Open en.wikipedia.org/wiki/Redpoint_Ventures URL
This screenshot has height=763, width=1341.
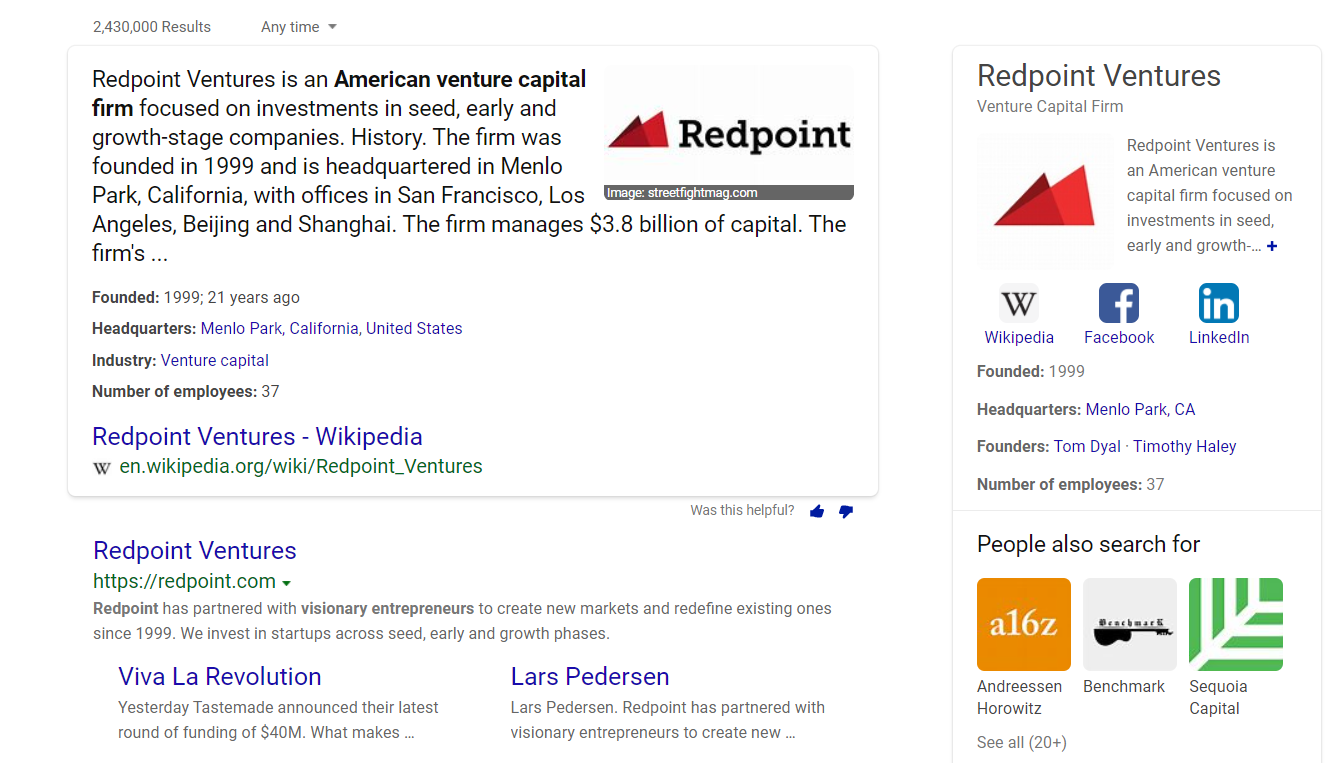(x=301, y=466)
